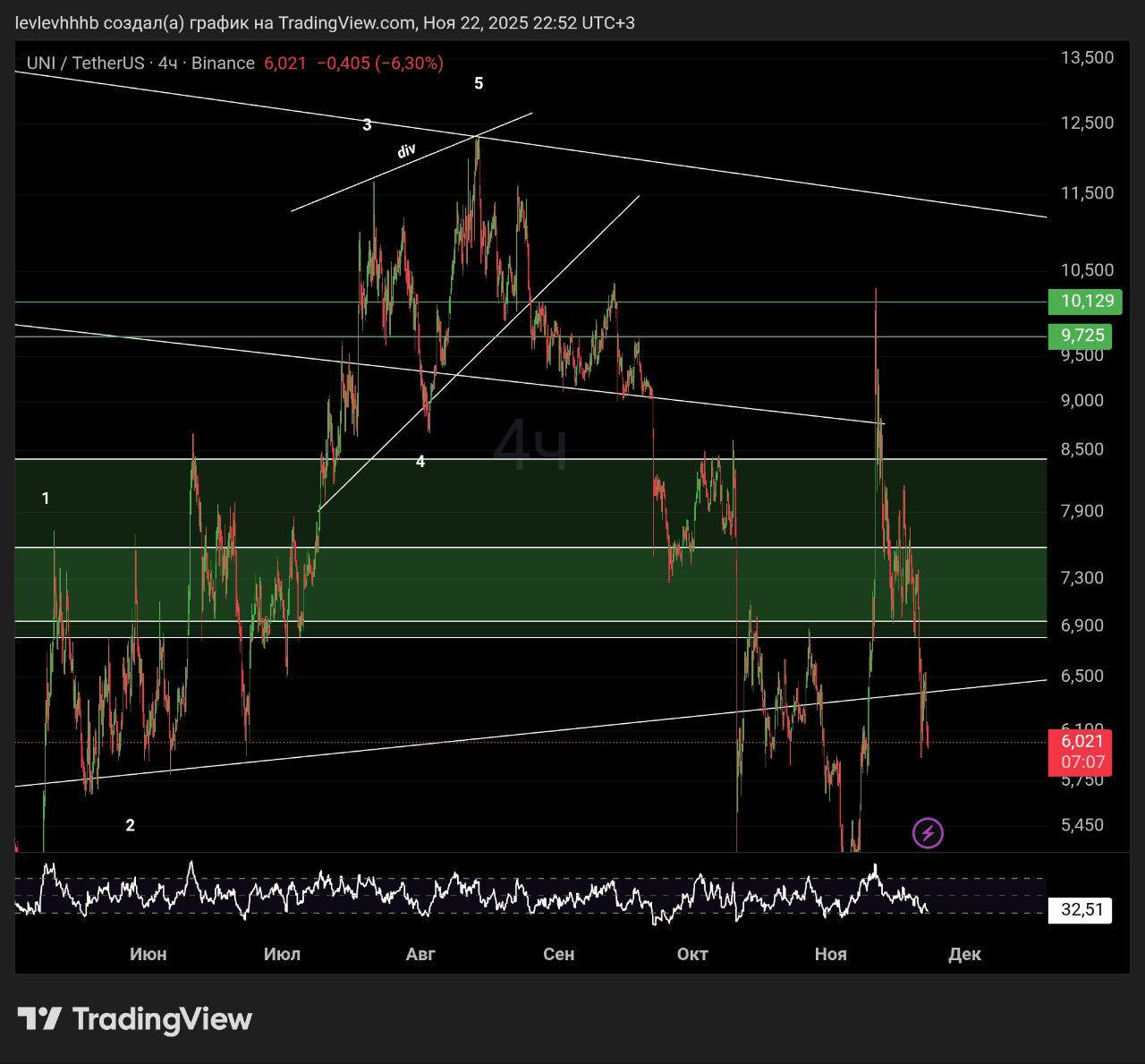The image size is (1145, 1064).
Task: Select the wave label 3 marker
Action: [367, 125]
